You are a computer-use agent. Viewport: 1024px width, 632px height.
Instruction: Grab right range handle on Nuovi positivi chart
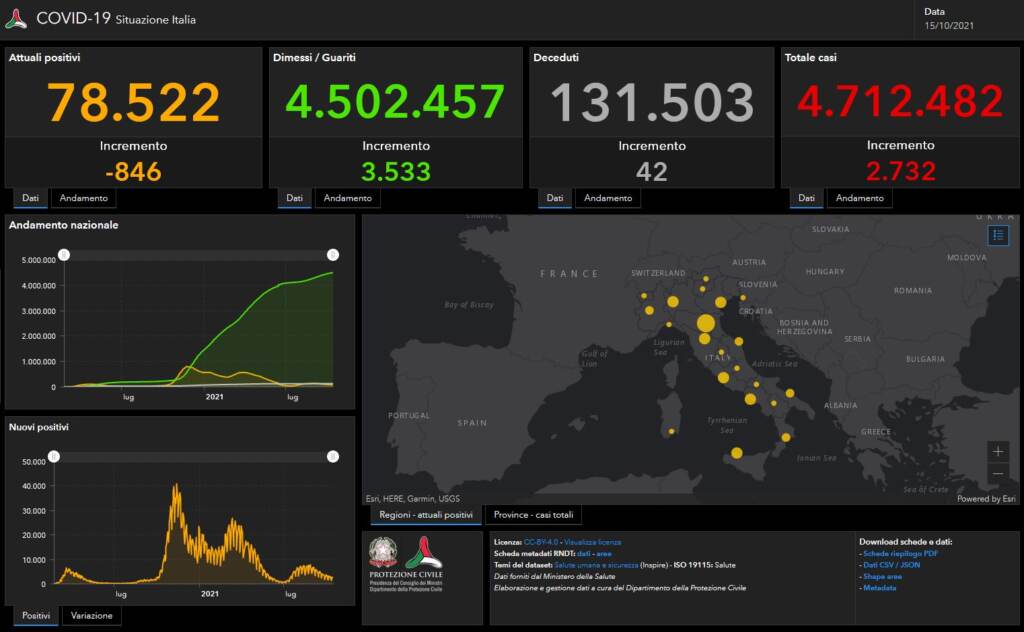tap(333, 457)
